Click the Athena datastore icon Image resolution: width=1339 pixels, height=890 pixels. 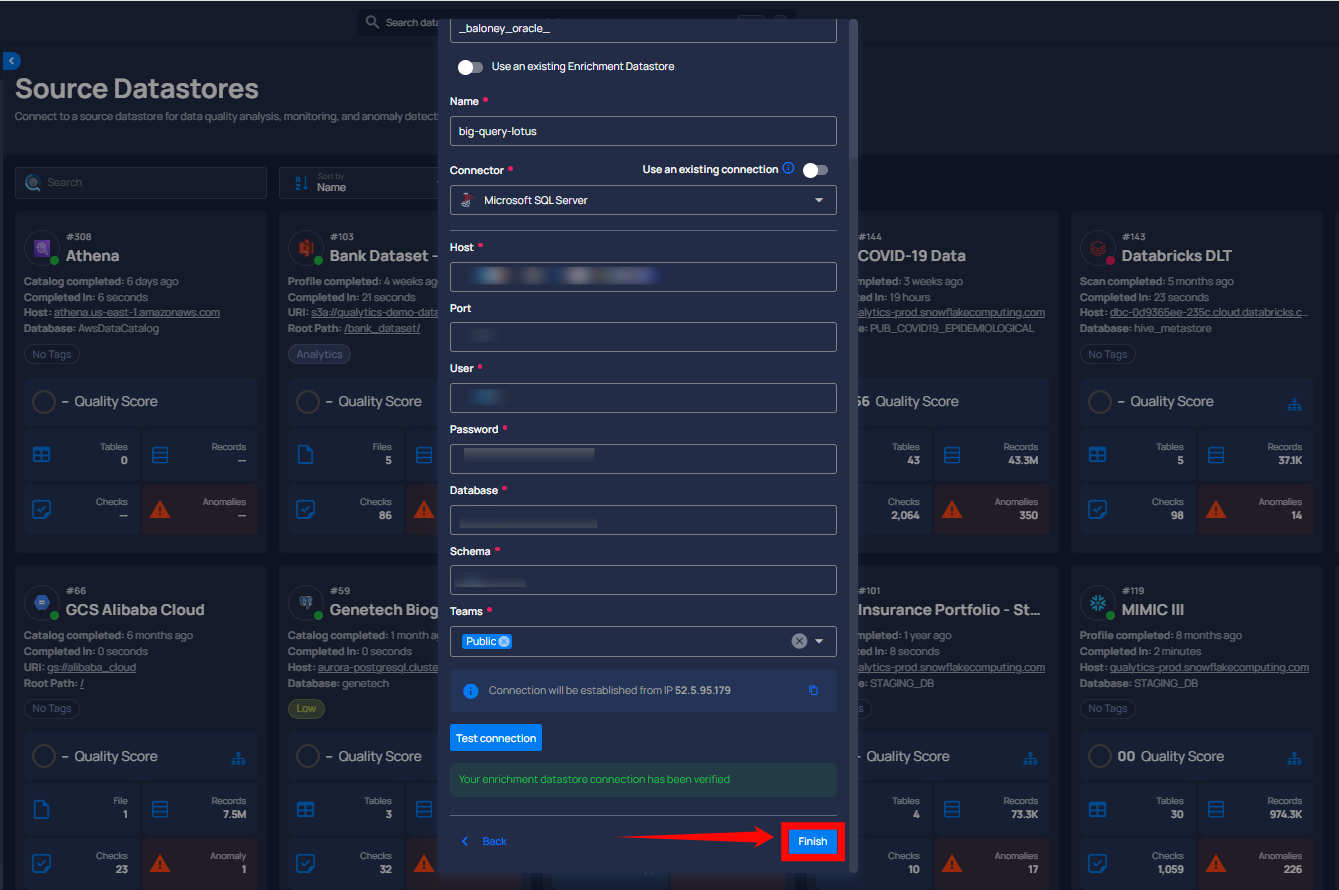pyautogui.click(x=42, y=247)
